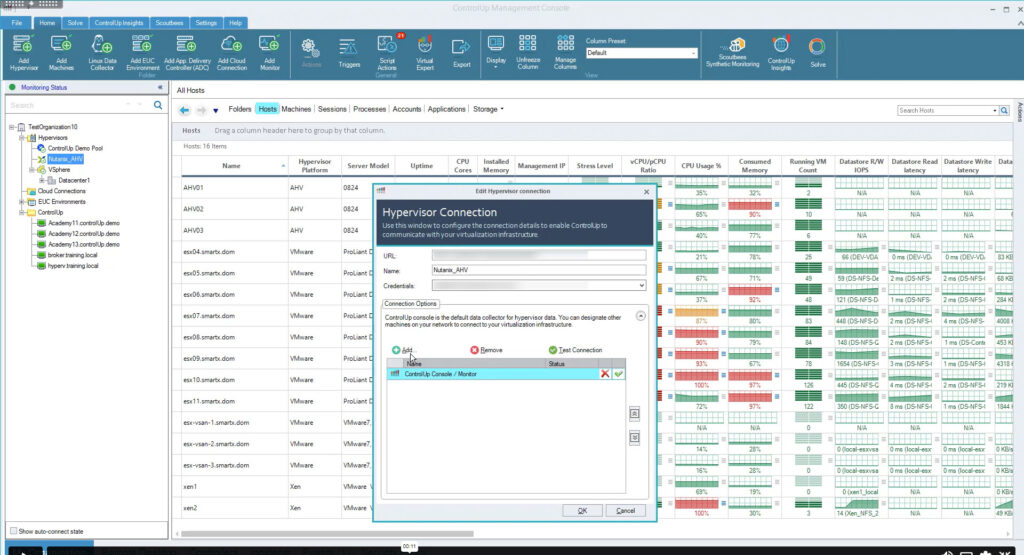Open the Column Preset dropdown
The width and height of the screenshot is (1024, 555).
pyautogui.click(x=693, y=53)
